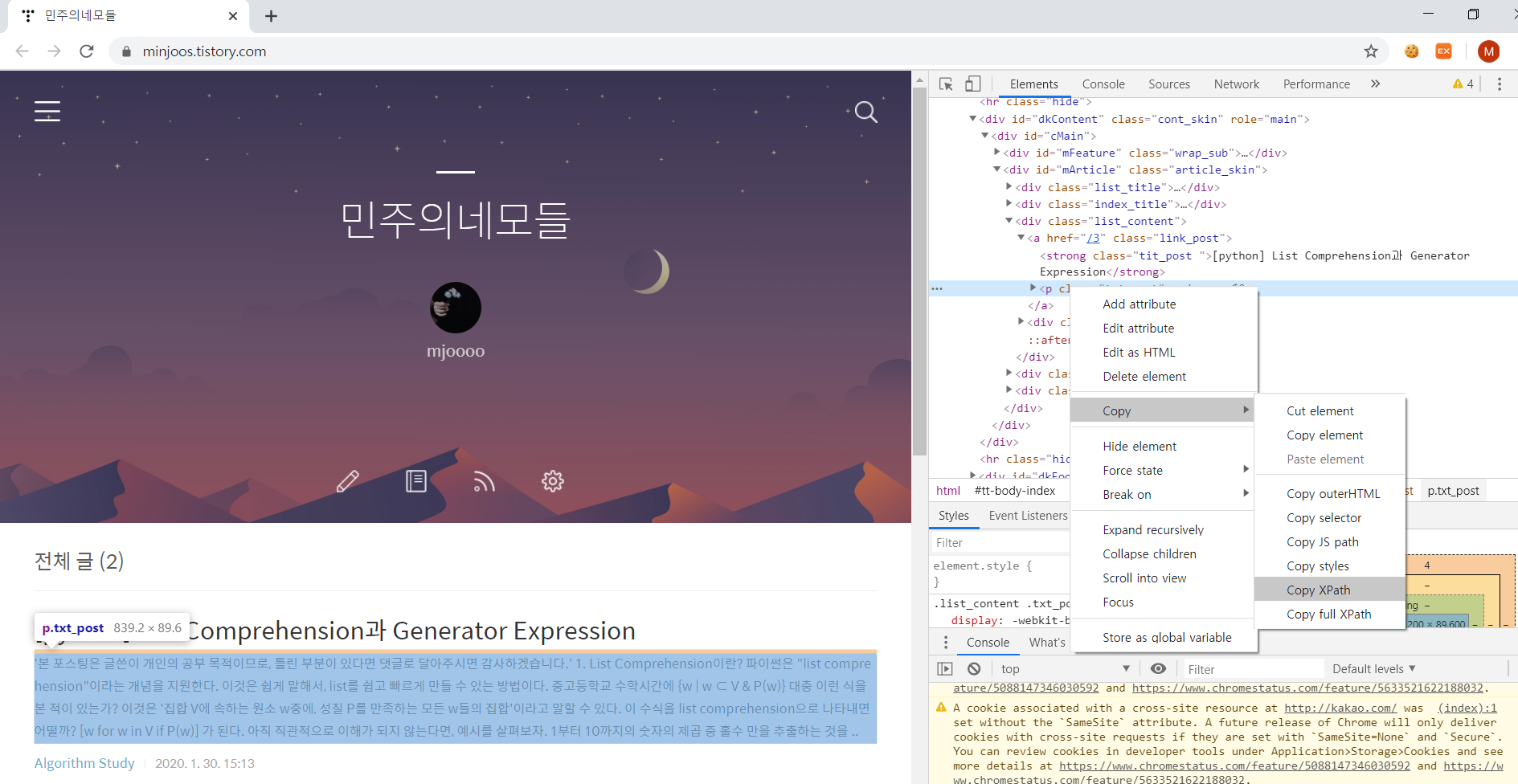Switch to the Network tab
Screen dimensions: 1518x784
pos(1237,84)
